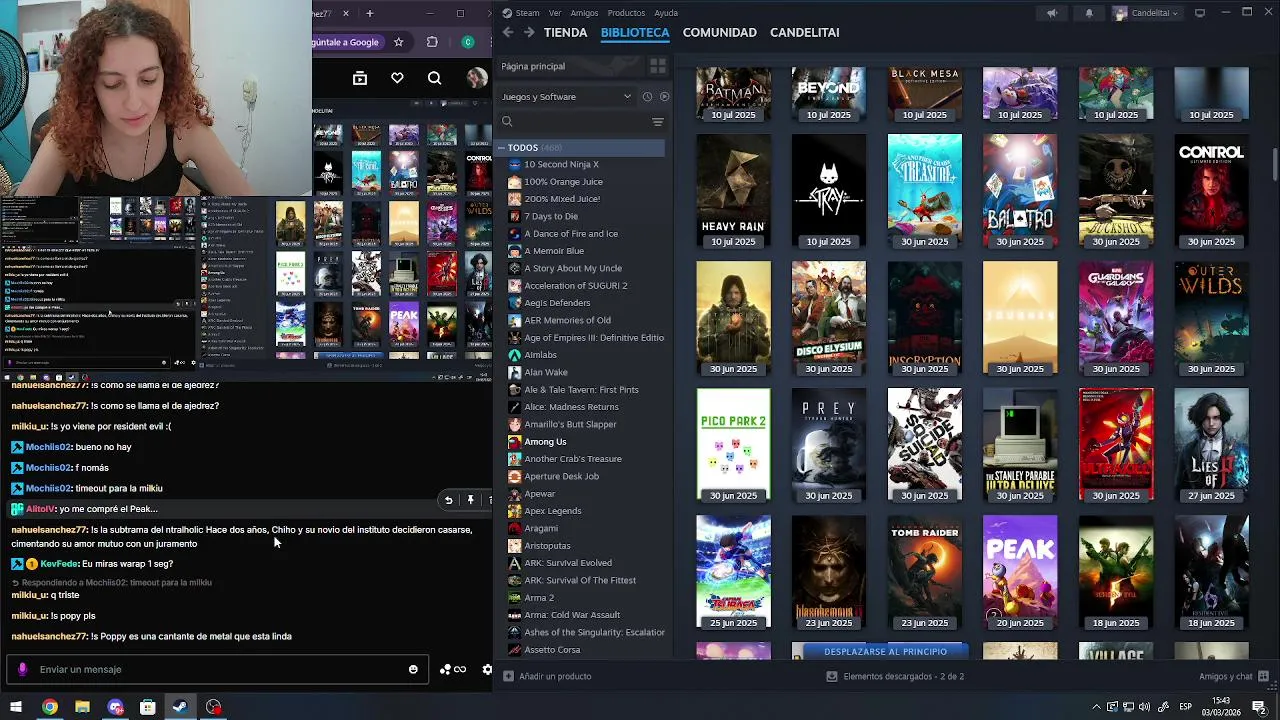The height and width of the screenshot is (720, 1280).
Task: Pin AlitolV's highlighted chat message
Action: click(x=470, y=500)
